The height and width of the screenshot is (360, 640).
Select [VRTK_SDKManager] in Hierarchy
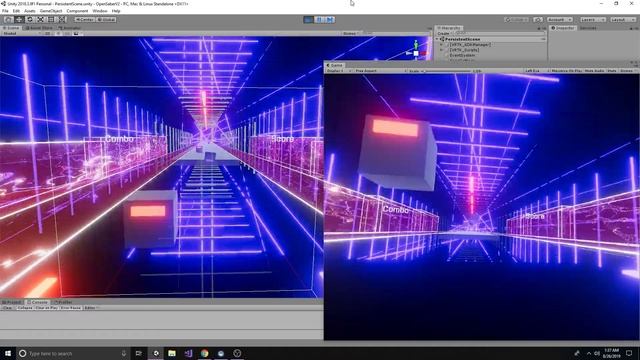pos(470,44)
